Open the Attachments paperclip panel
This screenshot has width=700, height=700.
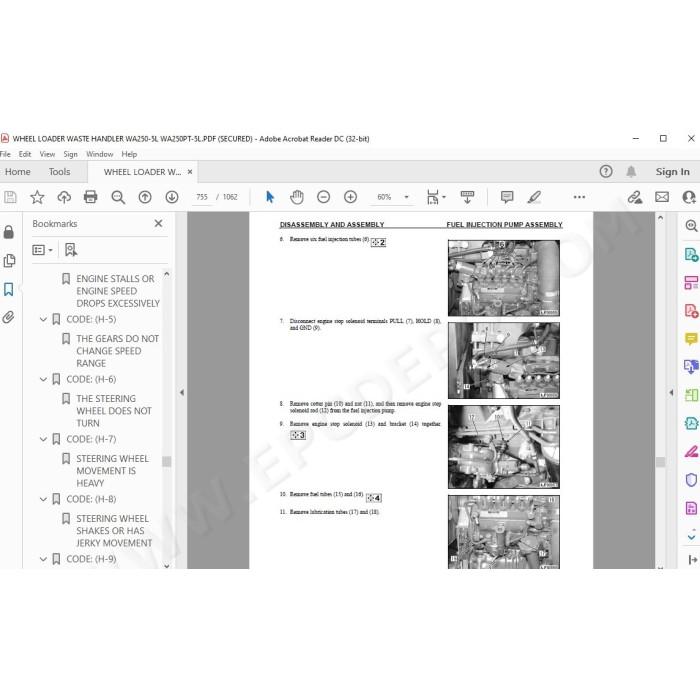point(8,317)
